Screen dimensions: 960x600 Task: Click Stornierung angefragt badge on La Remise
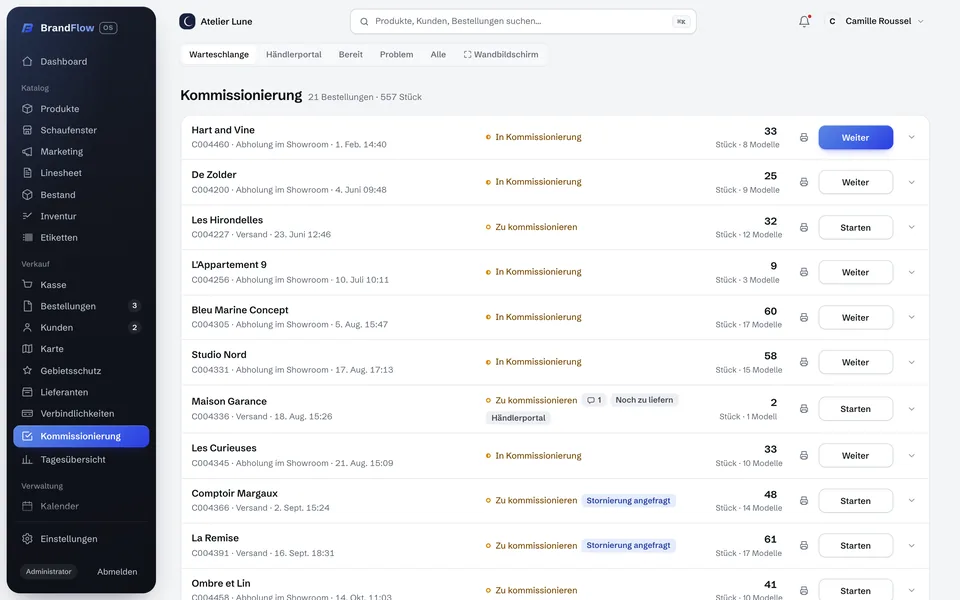[628, 546]
